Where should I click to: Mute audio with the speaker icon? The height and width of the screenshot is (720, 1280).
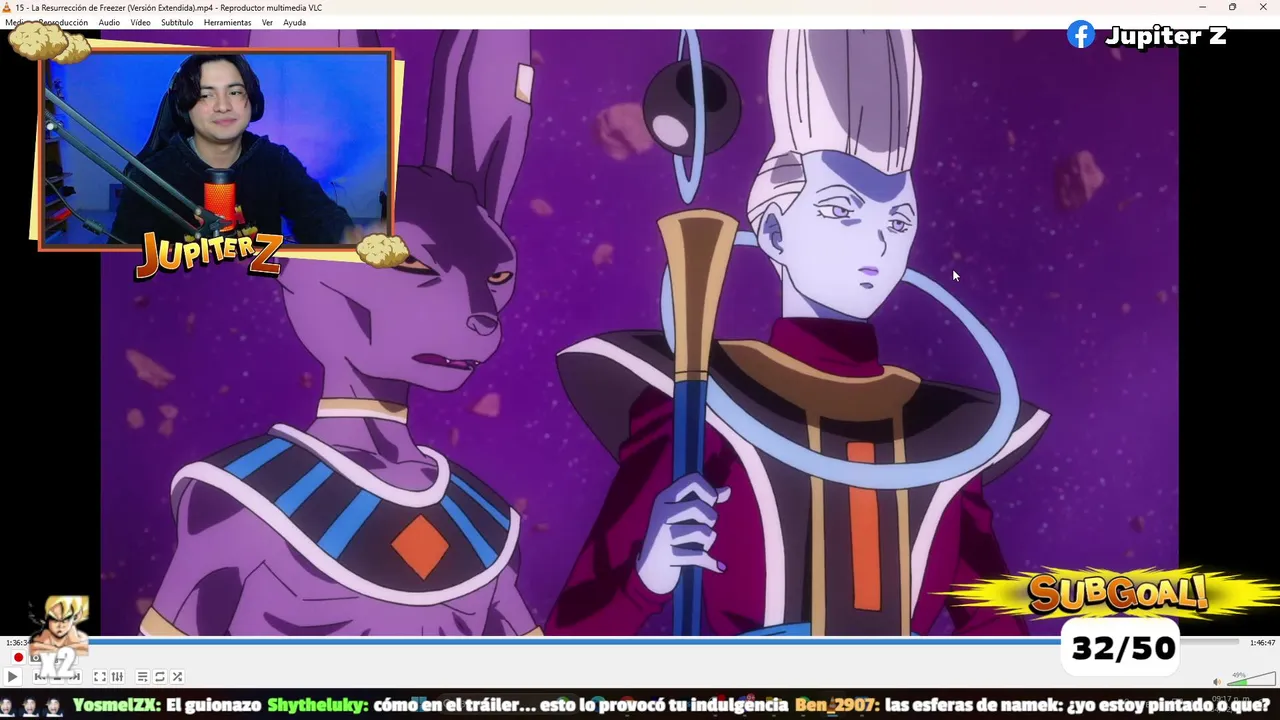tap(1217, 682)
